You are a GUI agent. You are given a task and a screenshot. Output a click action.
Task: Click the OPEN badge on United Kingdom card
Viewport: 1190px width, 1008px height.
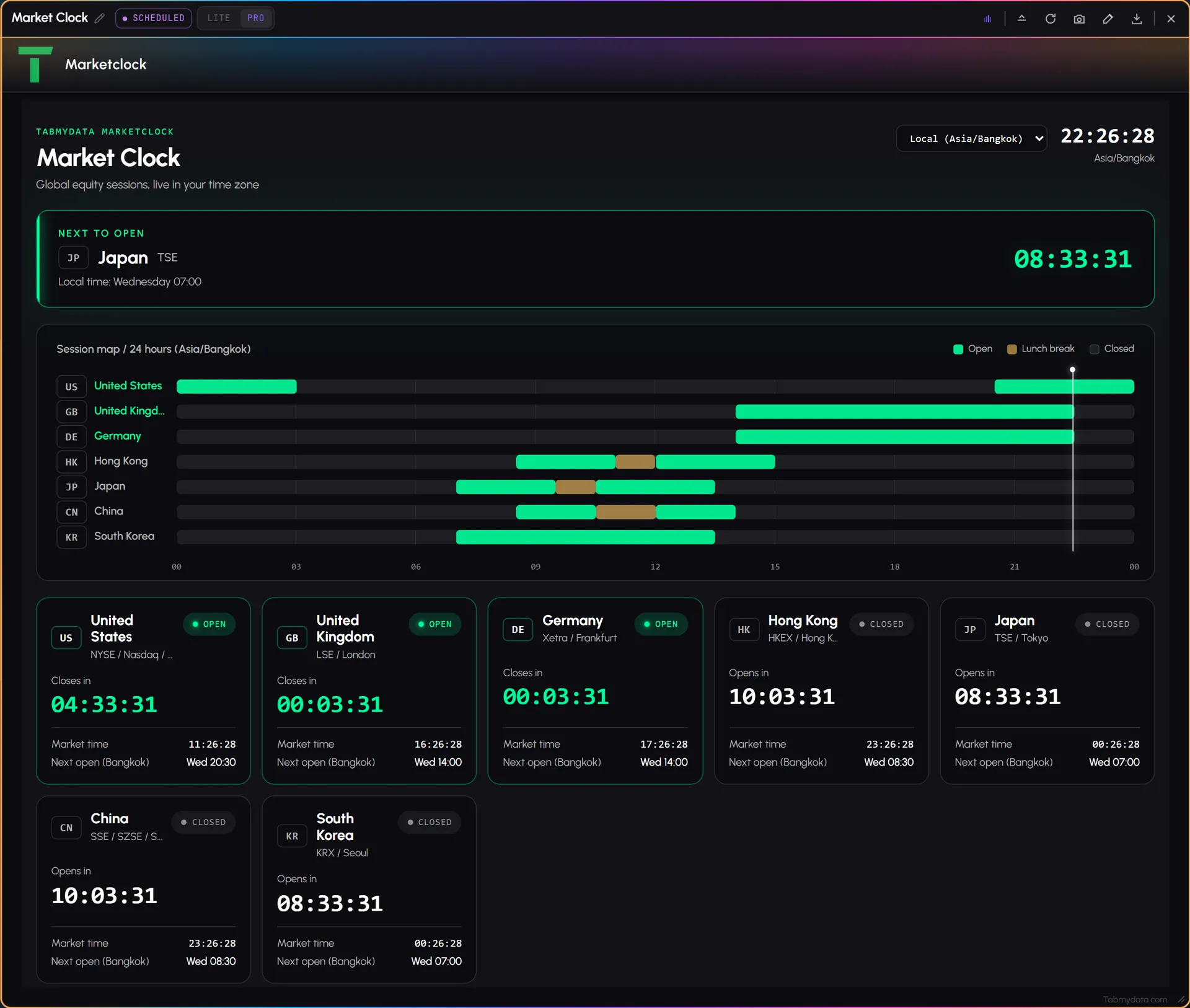click(x=435, y=624)
